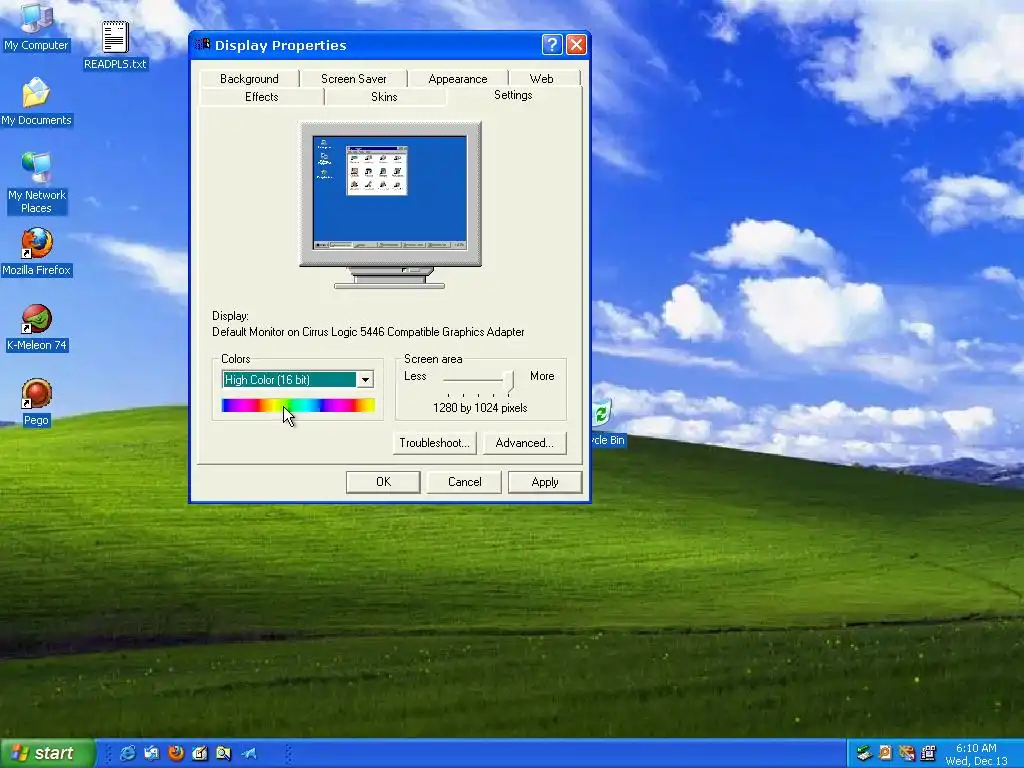Open the Colors dropdown arrow

(365, 379)
